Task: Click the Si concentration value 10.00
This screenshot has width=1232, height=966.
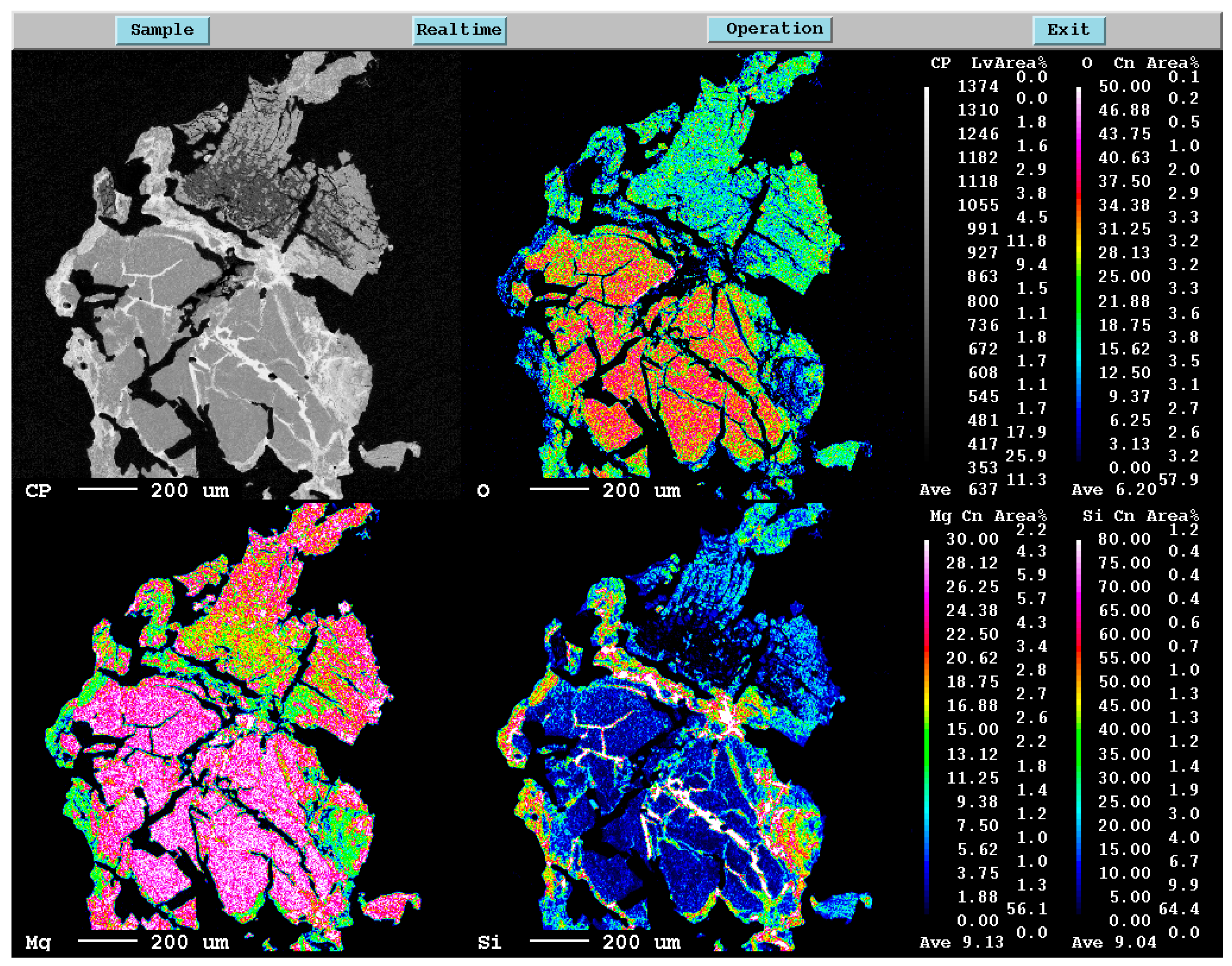Action: click(x=1125, y=873)
